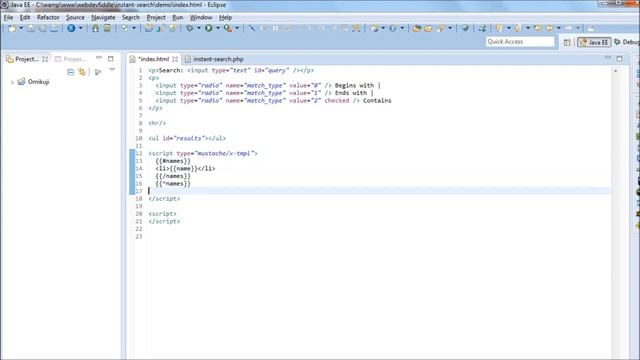Click the ul id="results" line
This screenshot has height=360, width=640.
coord(187,138)
